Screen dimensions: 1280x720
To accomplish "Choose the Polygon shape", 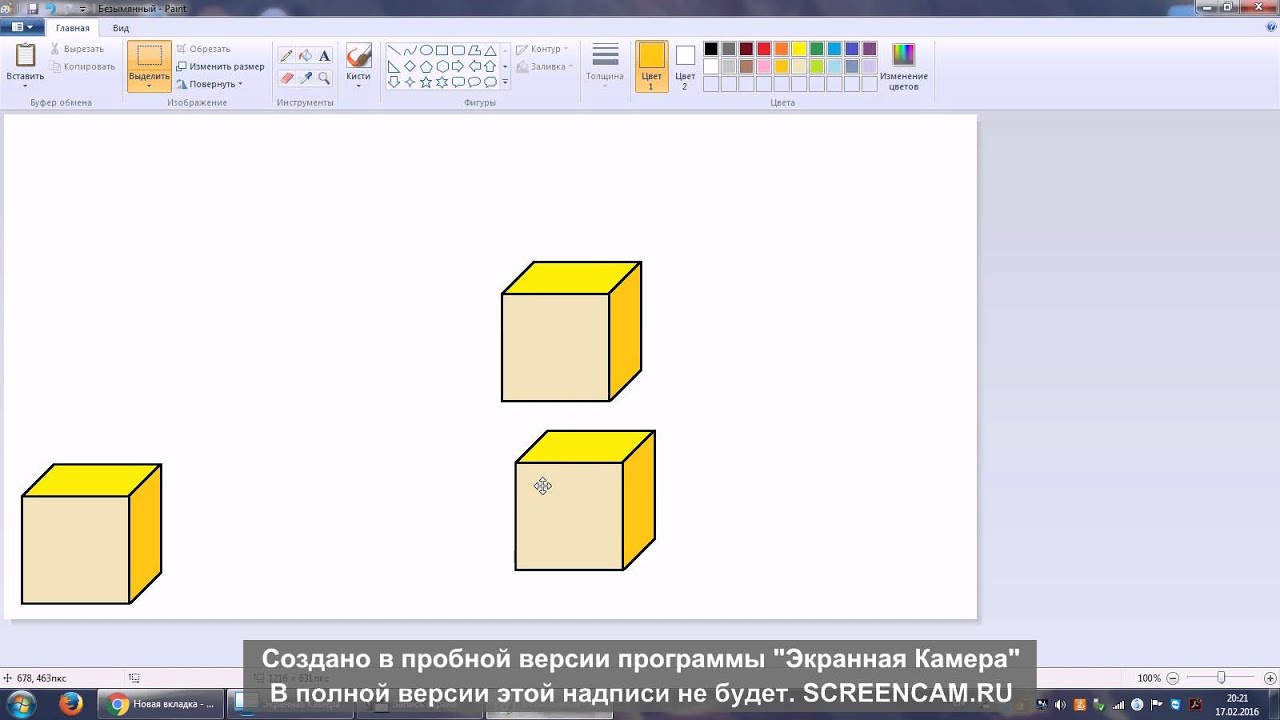I will click(474, 50).
